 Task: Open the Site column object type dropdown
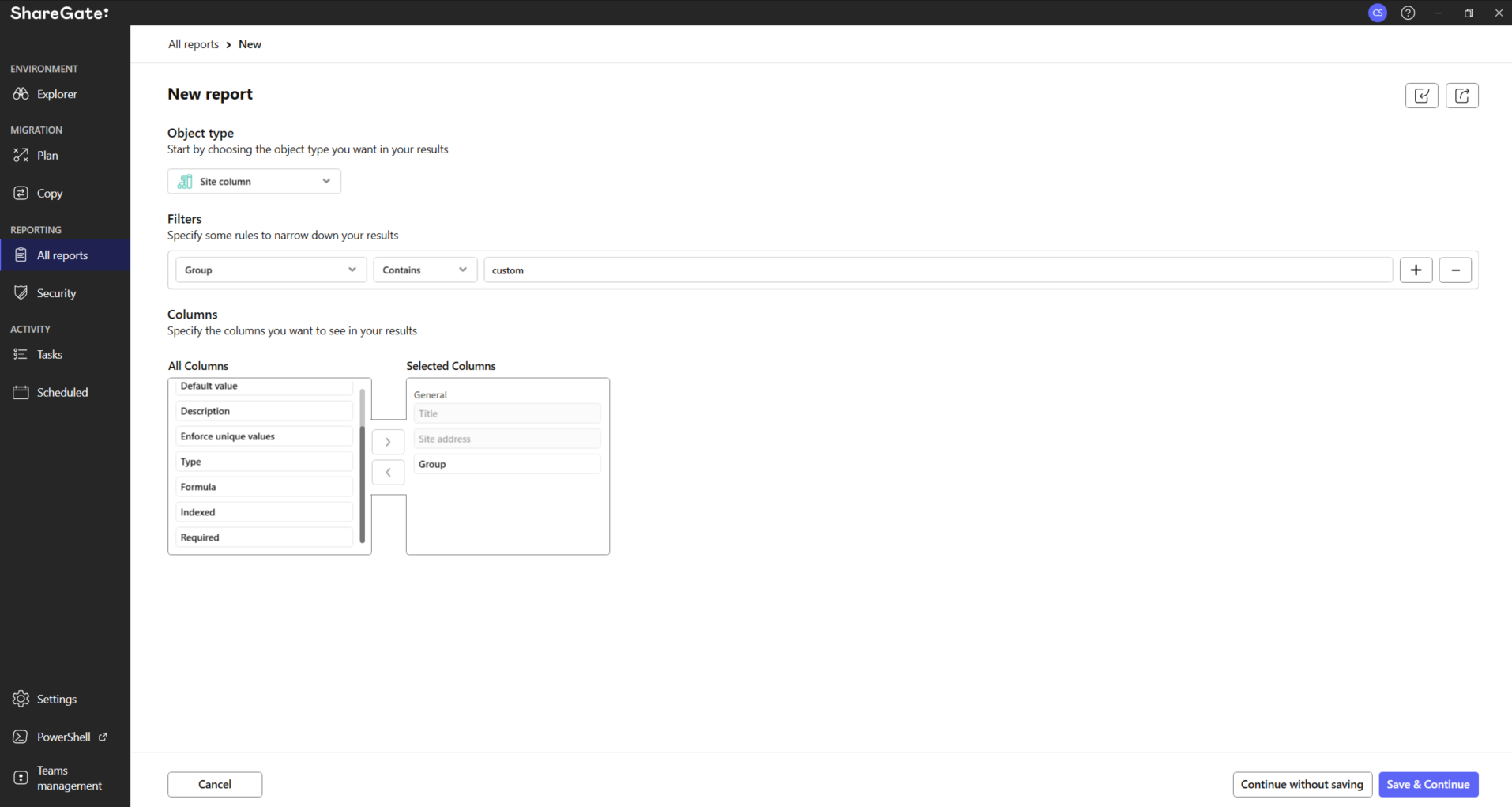(254, 182)
